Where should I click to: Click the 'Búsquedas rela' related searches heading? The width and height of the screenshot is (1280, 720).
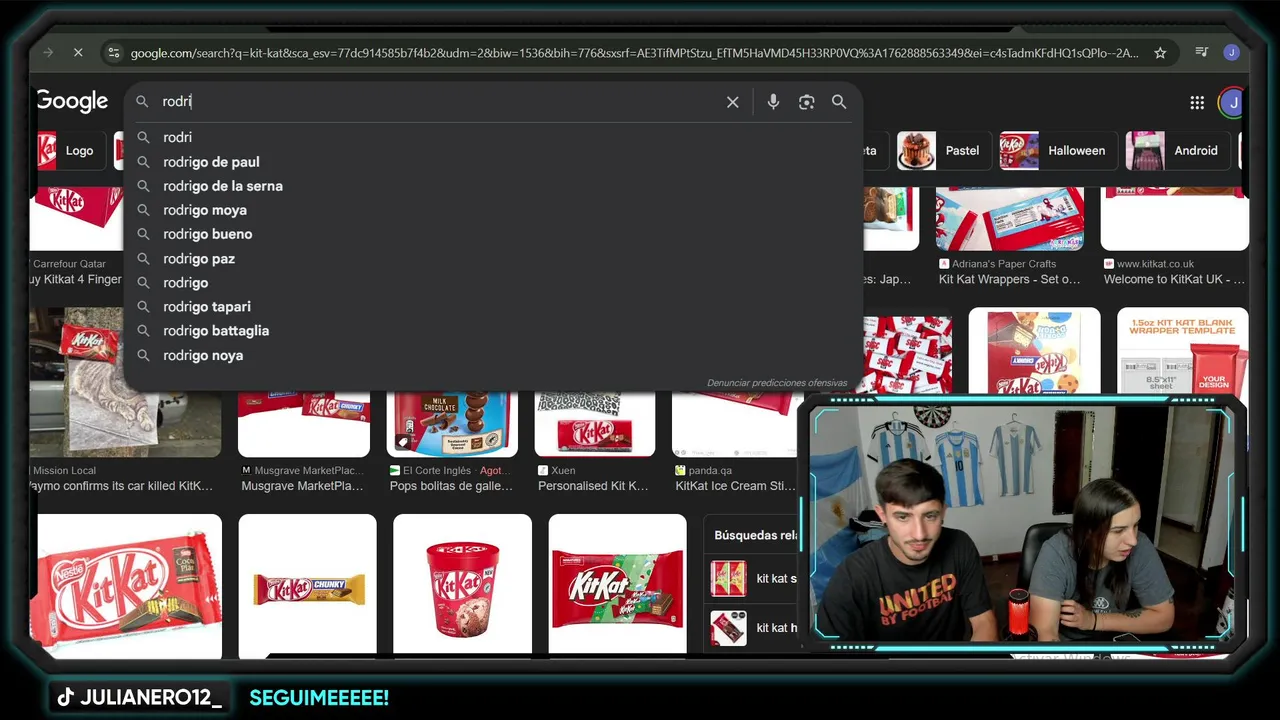click(755, 536)
